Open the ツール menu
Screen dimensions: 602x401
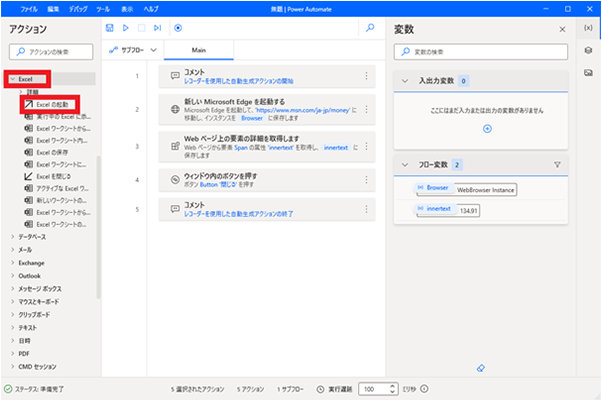(103, 9)
